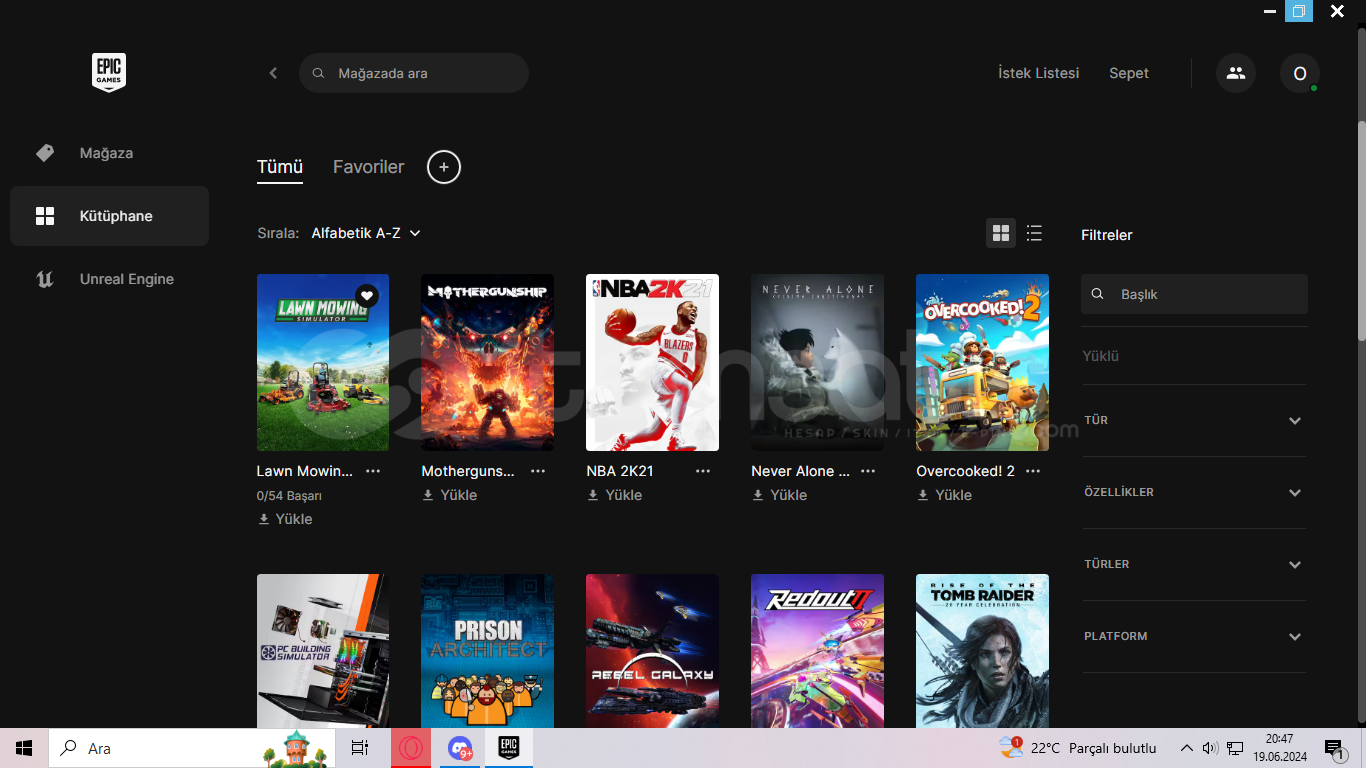Open the account profile avatar

coord(1299,73)
